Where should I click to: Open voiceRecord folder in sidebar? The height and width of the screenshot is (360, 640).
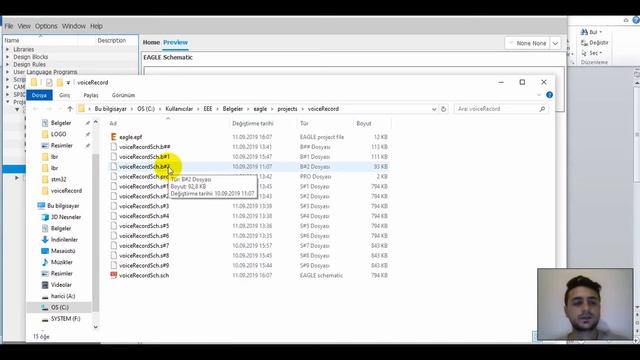pos(66,191)
